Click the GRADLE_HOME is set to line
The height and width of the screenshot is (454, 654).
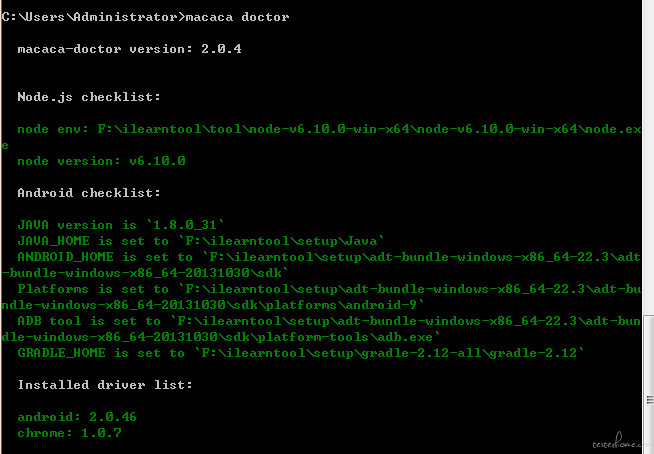pyautogui.click(x=301, y=353)
